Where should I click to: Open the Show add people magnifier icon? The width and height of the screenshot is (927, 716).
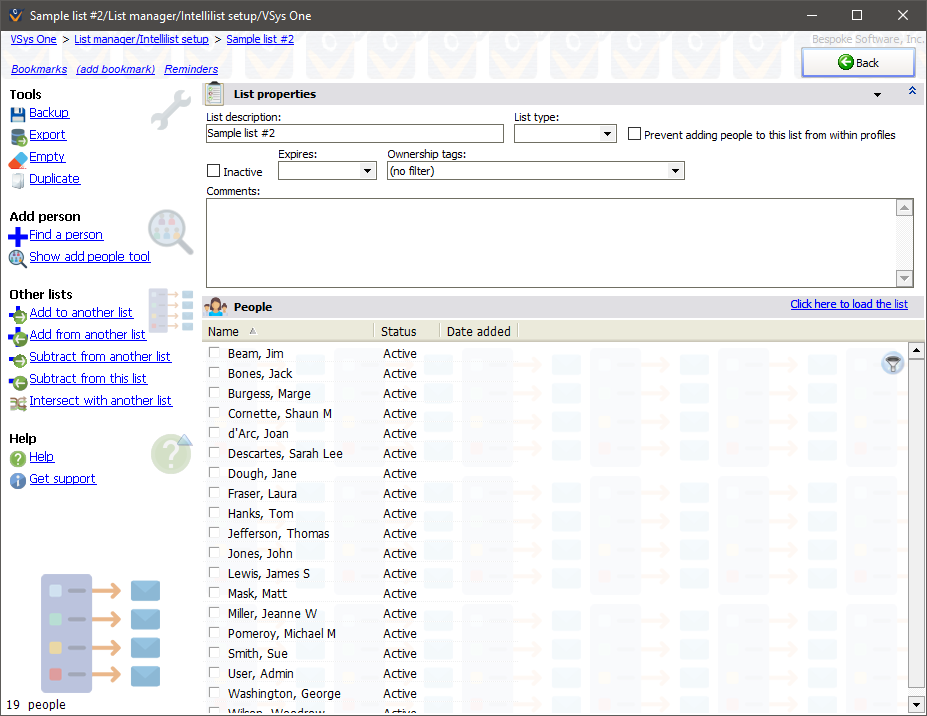[x=16, y=257]
